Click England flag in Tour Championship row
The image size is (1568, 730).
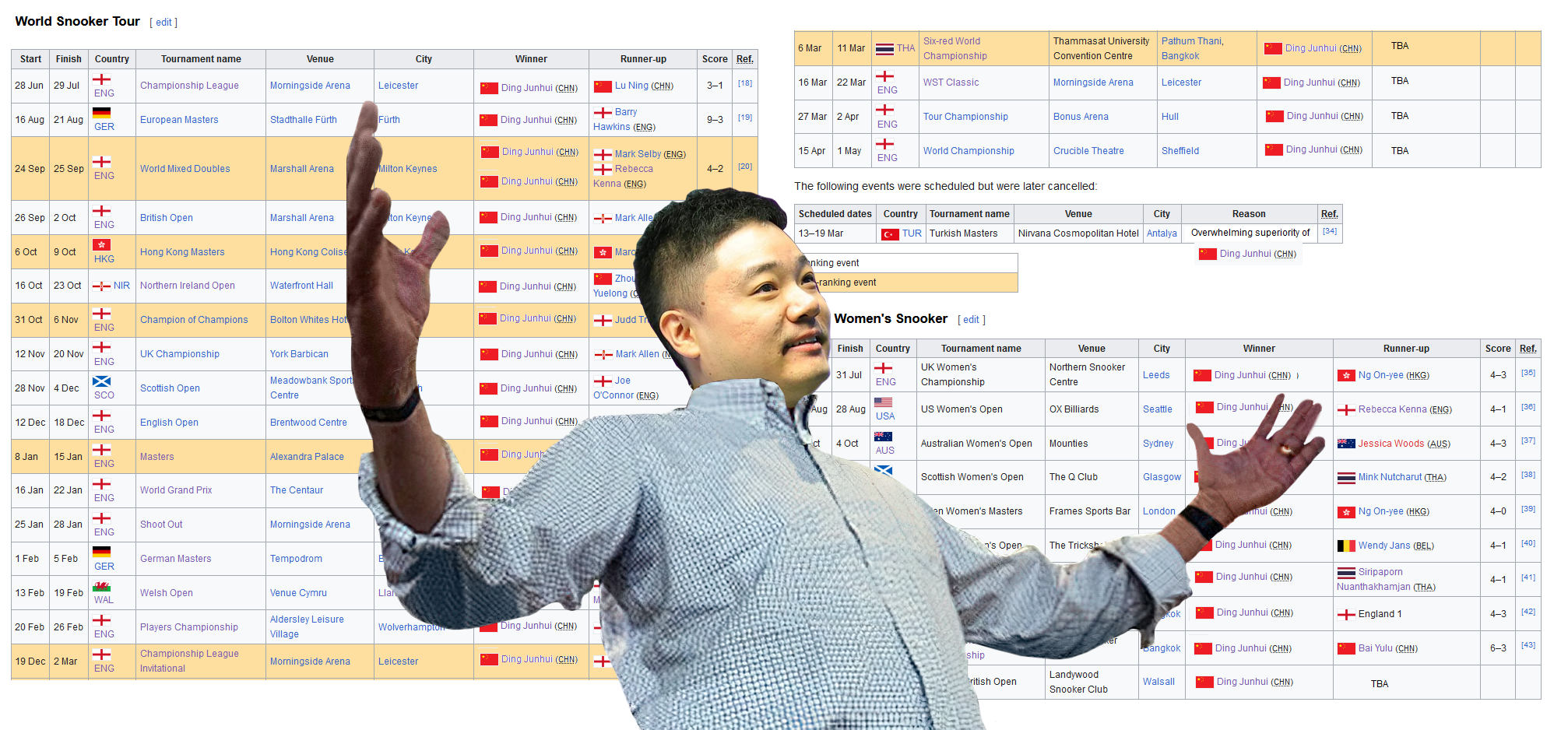(x=884, y=110)
